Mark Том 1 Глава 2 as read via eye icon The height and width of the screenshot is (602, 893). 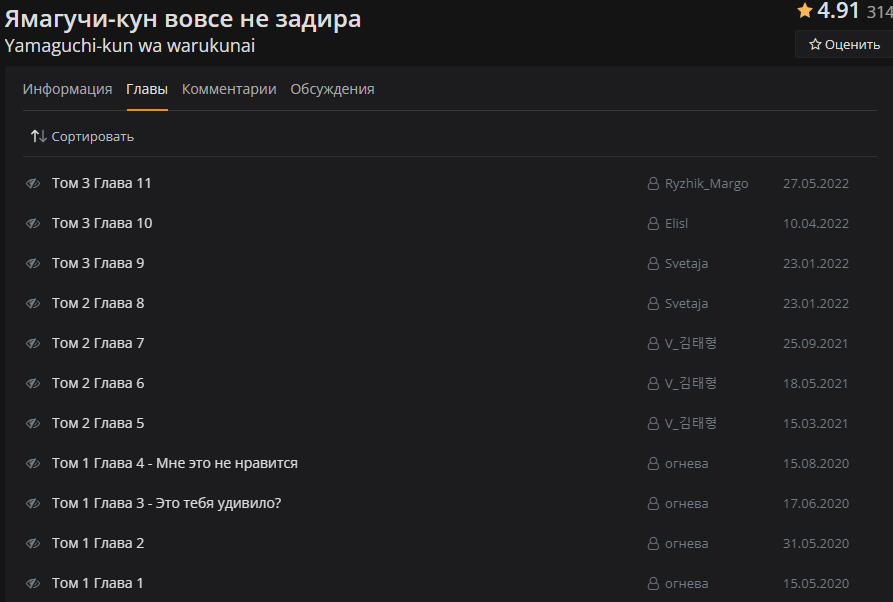click(x=33, y=544)
